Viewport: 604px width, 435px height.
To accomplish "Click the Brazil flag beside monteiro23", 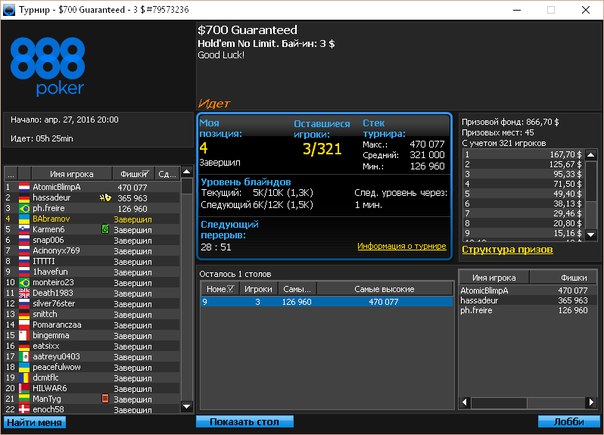I will point(24,282).
